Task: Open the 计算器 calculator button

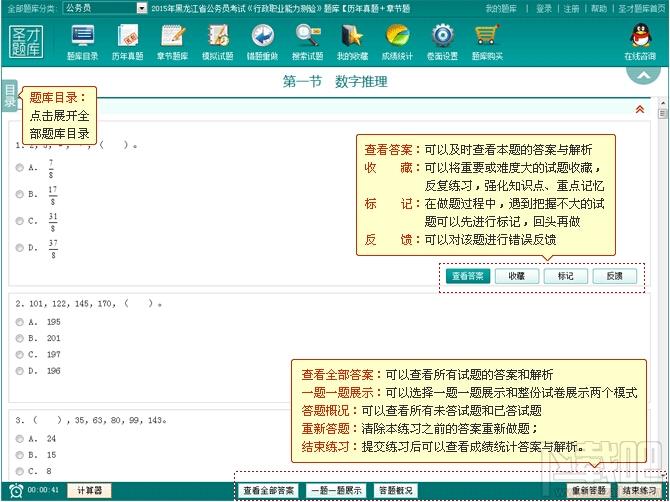Action: (89, 490)
